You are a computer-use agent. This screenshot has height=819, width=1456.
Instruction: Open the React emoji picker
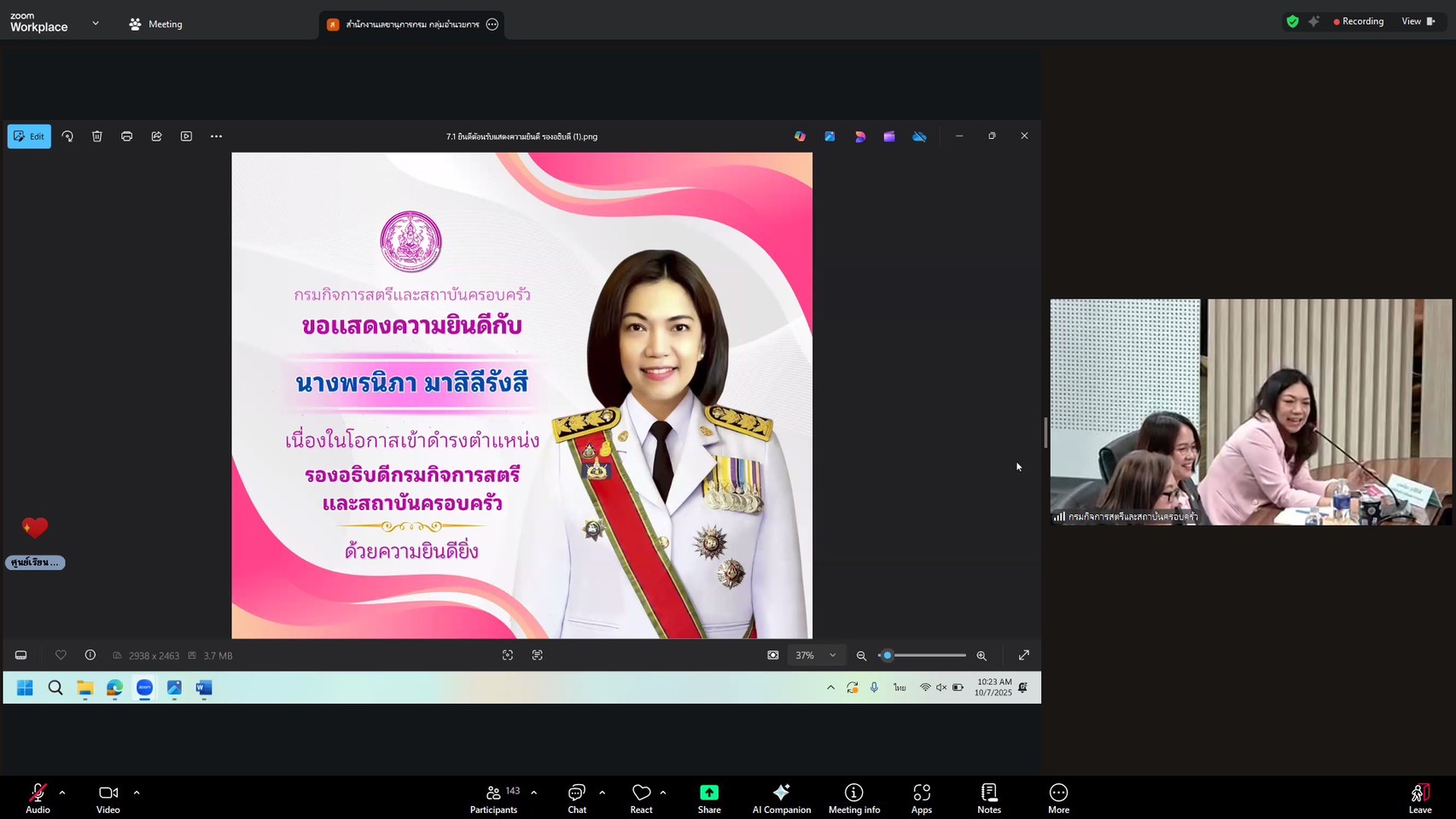pyautogui.click(x=641, y=799)
